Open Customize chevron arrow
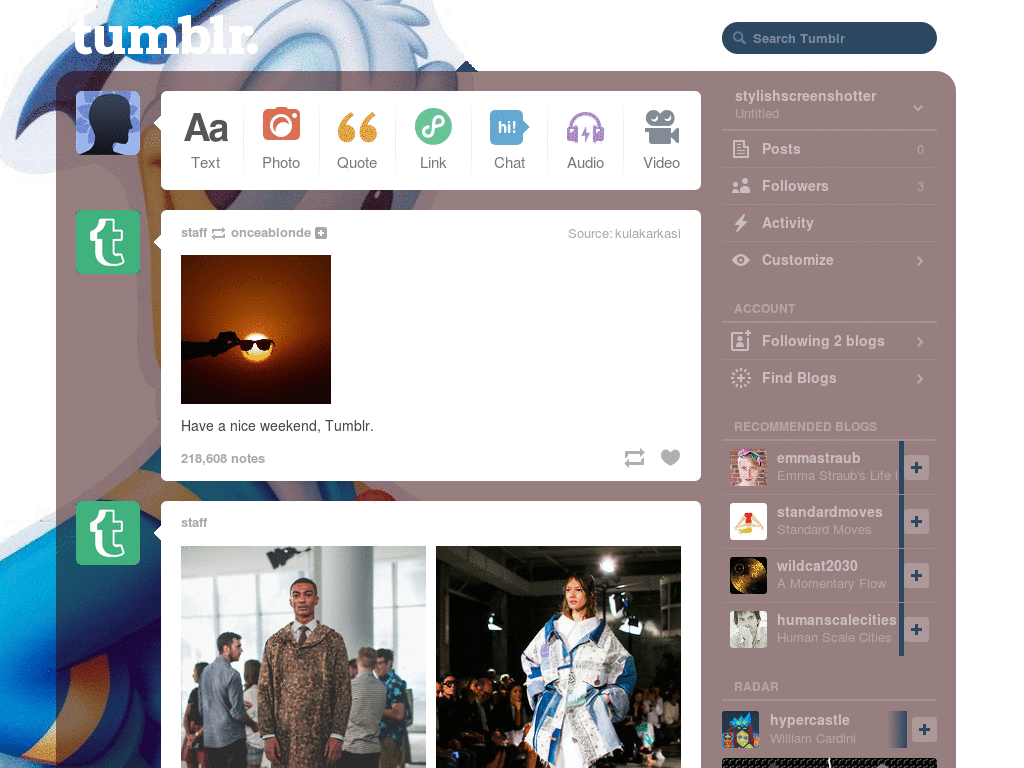Screen dimensions: 1024x768 tap(920, 261)
